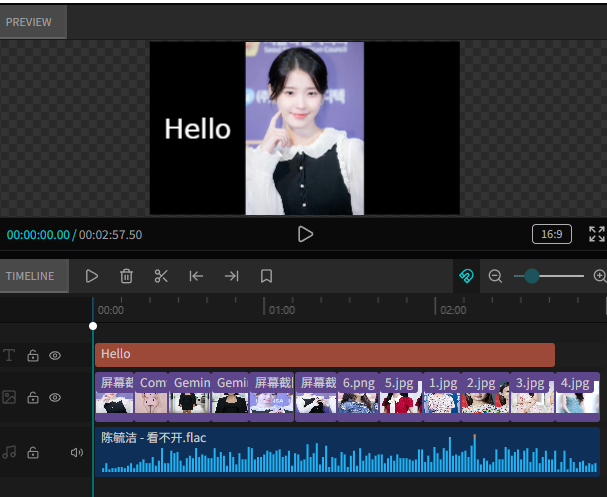Zoom in the timeline

click(600, 276)
